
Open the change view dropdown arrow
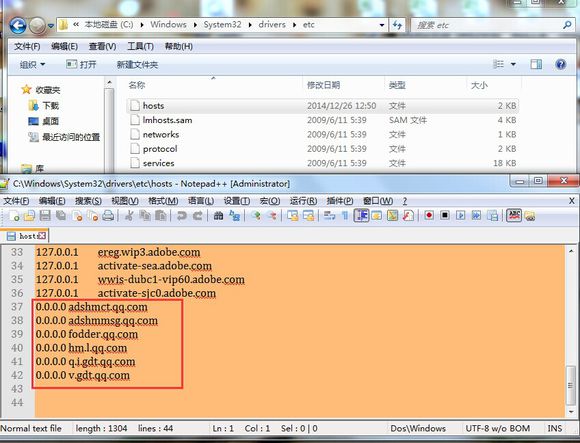tap(513, 64)
